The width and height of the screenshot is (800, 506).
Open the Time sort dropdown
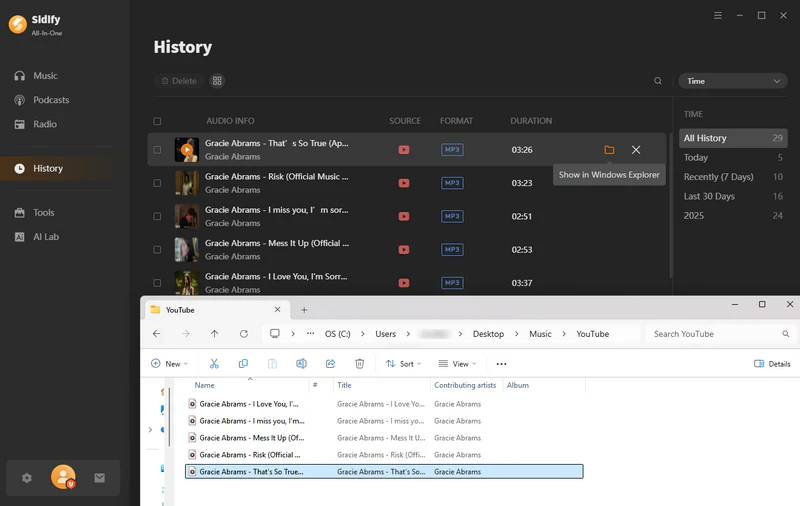coord(733,81)
